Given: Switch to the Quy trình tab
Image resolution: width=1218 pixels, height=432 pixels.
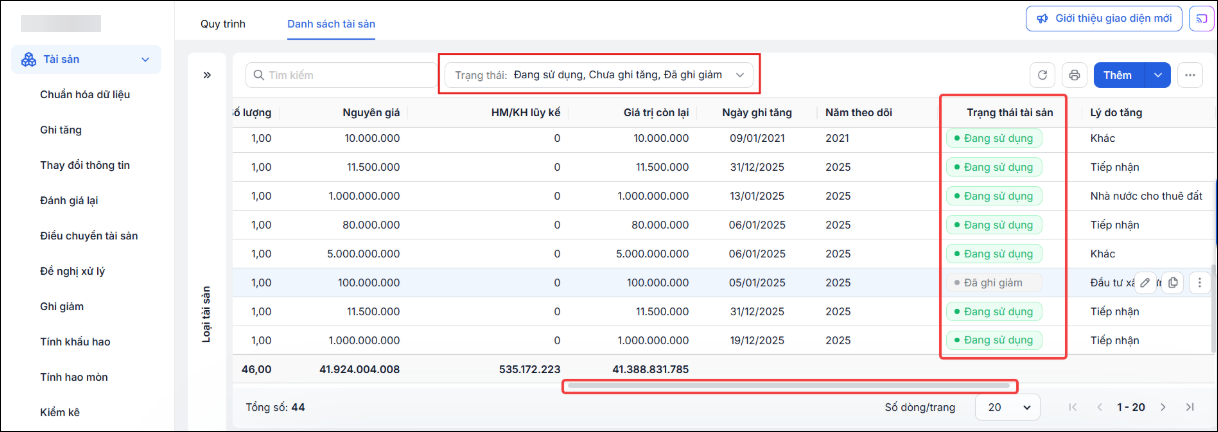Looking at the screenshot, I should [x=223, y=22].
